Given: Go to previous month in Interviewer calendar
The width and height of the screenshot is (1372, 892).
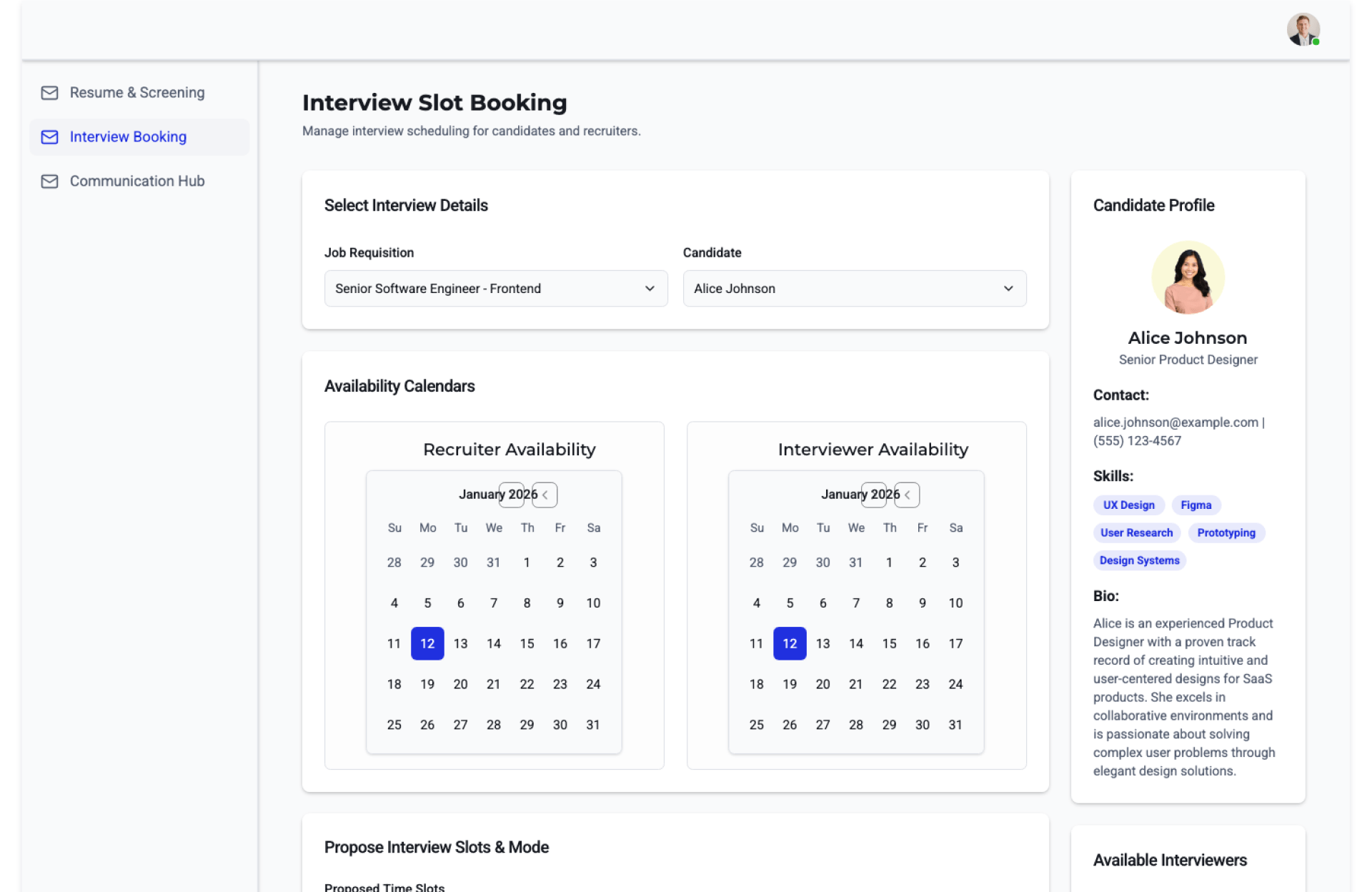Looking at the screenshot, I should (907, 495).
